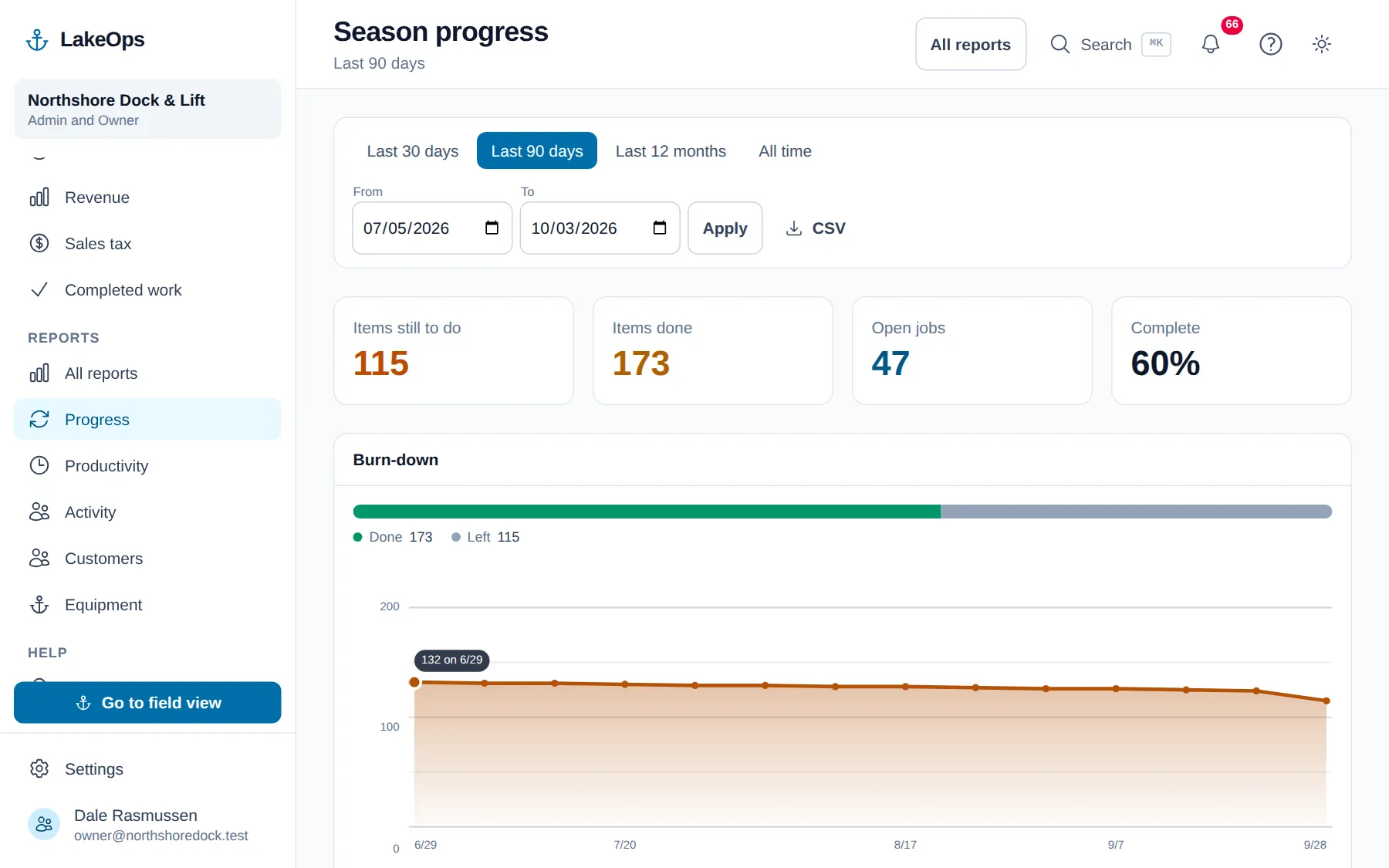Click the Revenue bar chart icon
This screenshot has width=1389, height=868.
click(39, 198)
